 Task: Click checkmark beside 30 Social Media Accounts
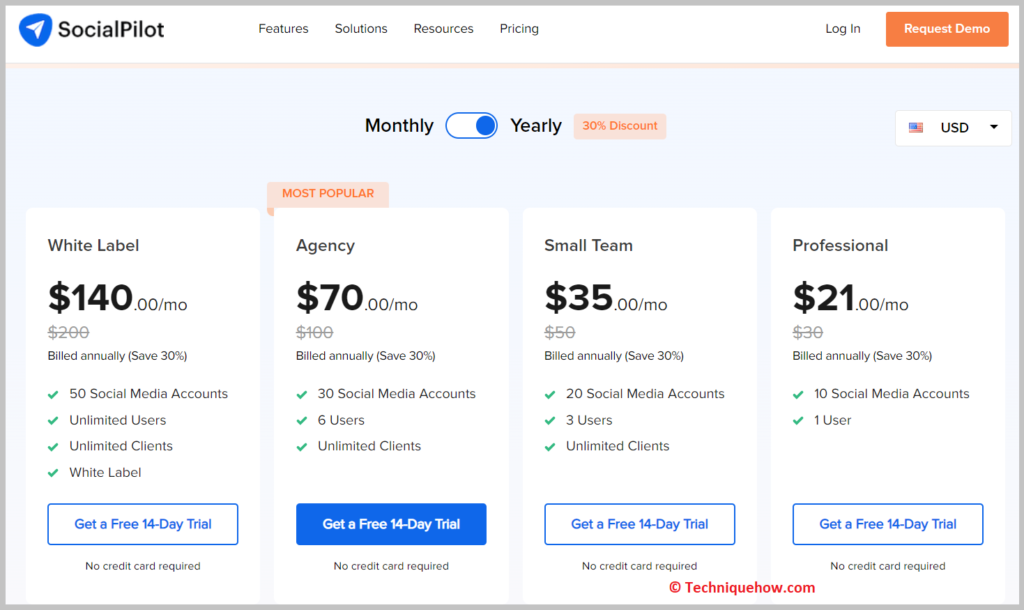(302, 394)
